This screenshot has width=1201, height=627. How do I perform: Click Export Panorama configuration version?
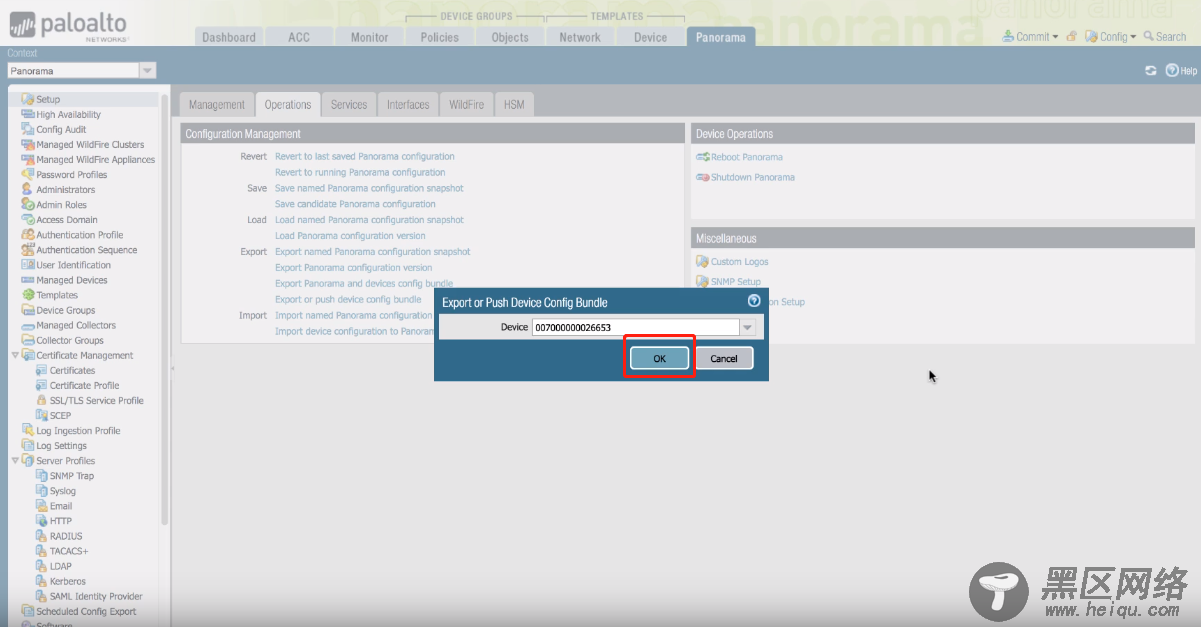354,268
